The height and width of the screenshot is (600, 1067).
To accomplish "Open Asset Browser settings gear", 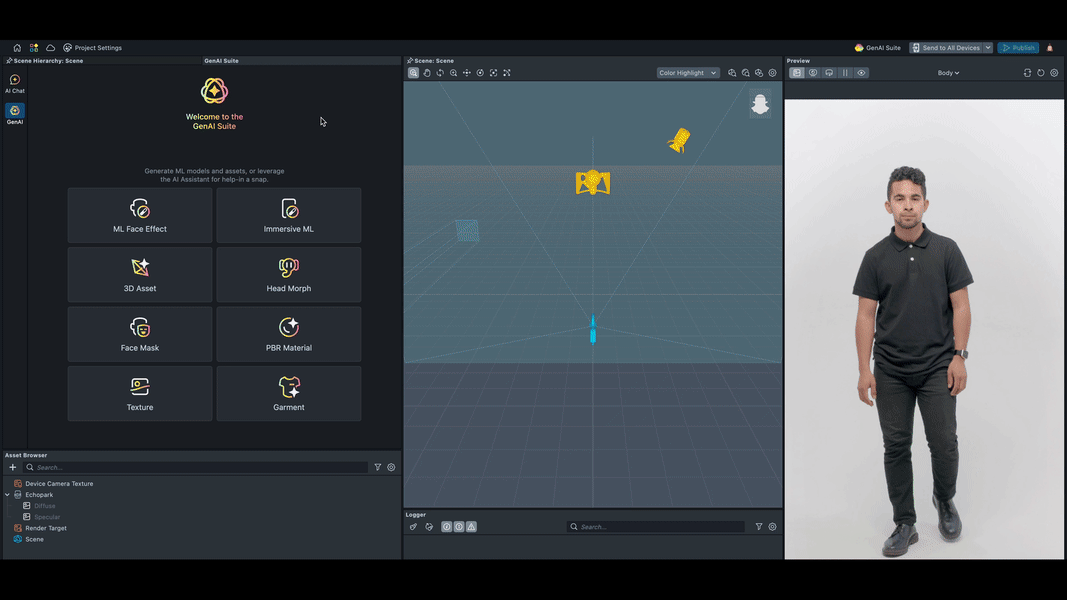I will [391, 467].
